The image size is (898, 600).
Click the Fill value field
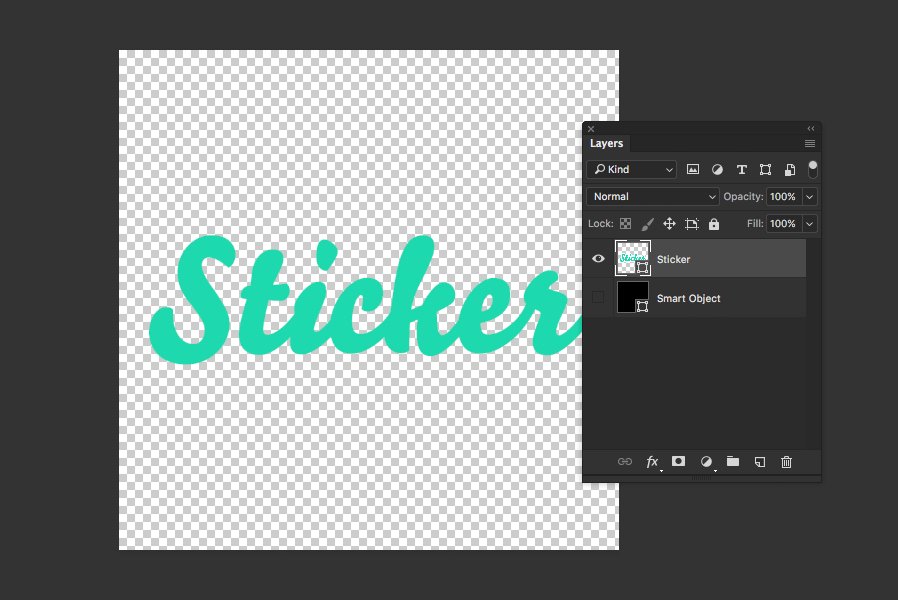pos(783,223)
